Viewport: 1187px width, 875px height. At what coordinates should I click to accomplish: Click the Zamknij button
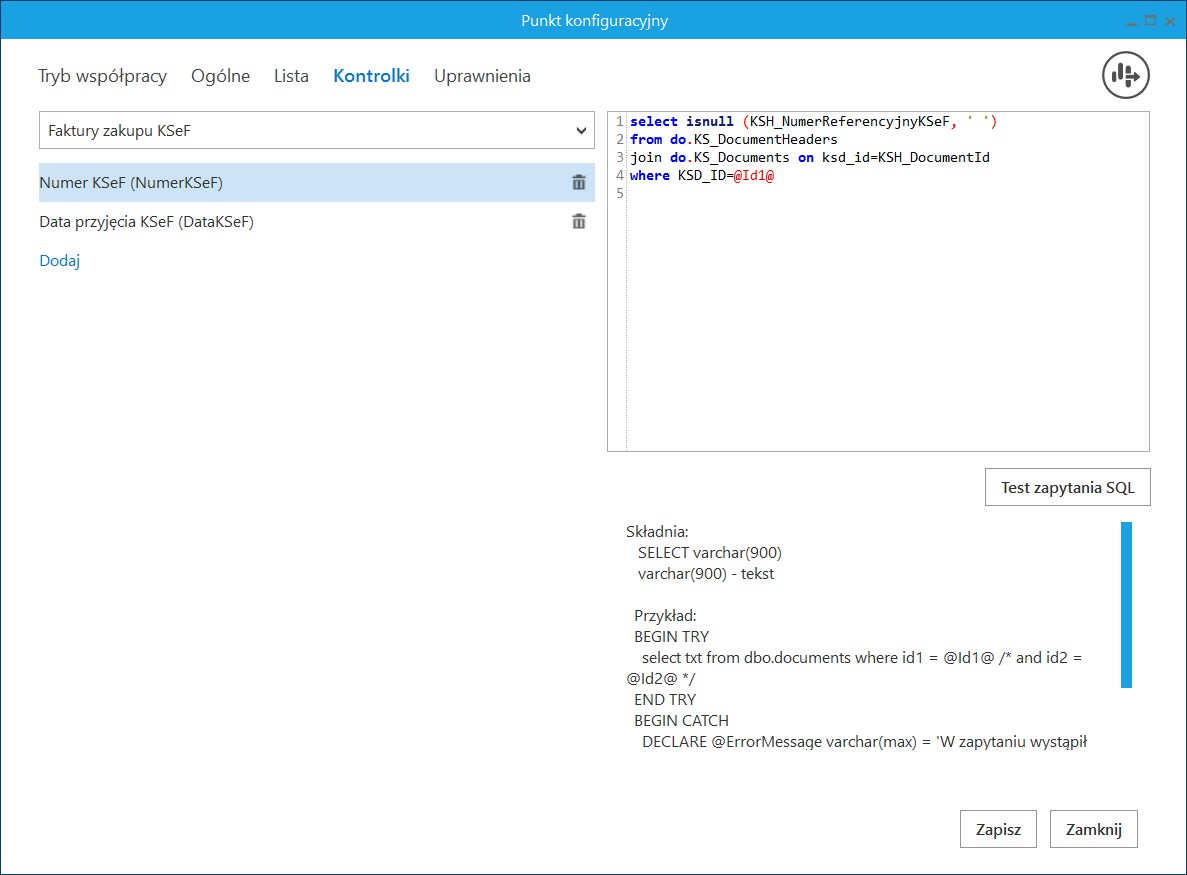pyautogui.click(x=1093, y=829)
